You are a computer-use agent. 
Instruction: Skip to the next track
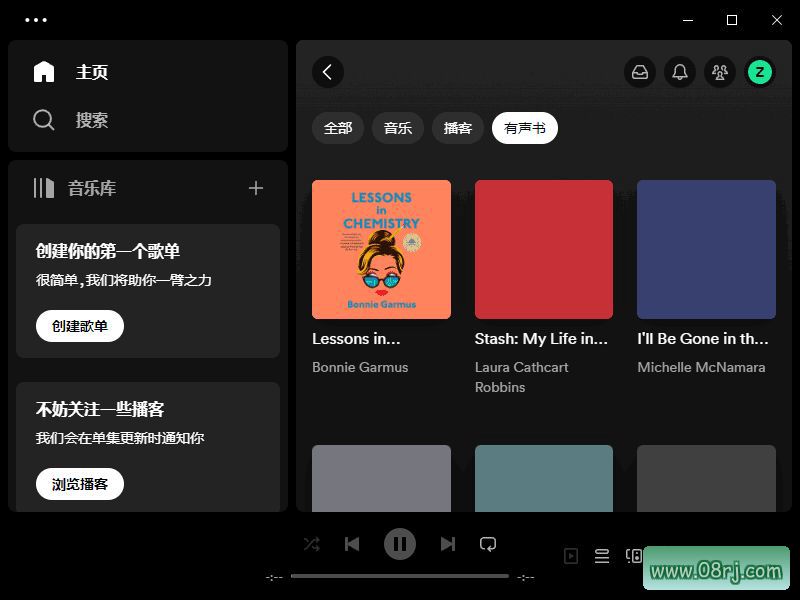[x=448, y=544]
